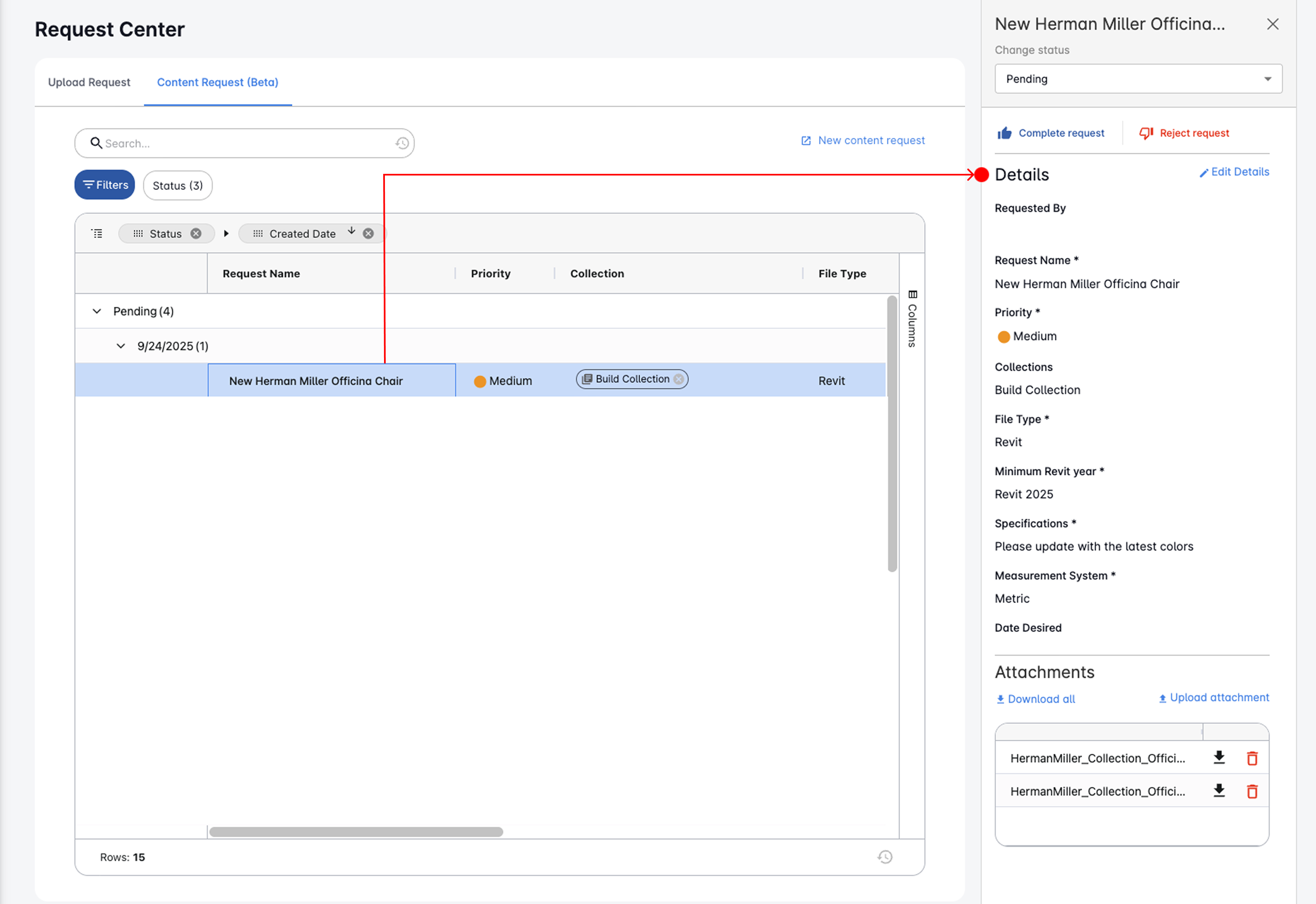Download the first HermanMiller attachment
This screenshot has width=1316, height=904.
pyautogui.click(x=1219, y=758)
